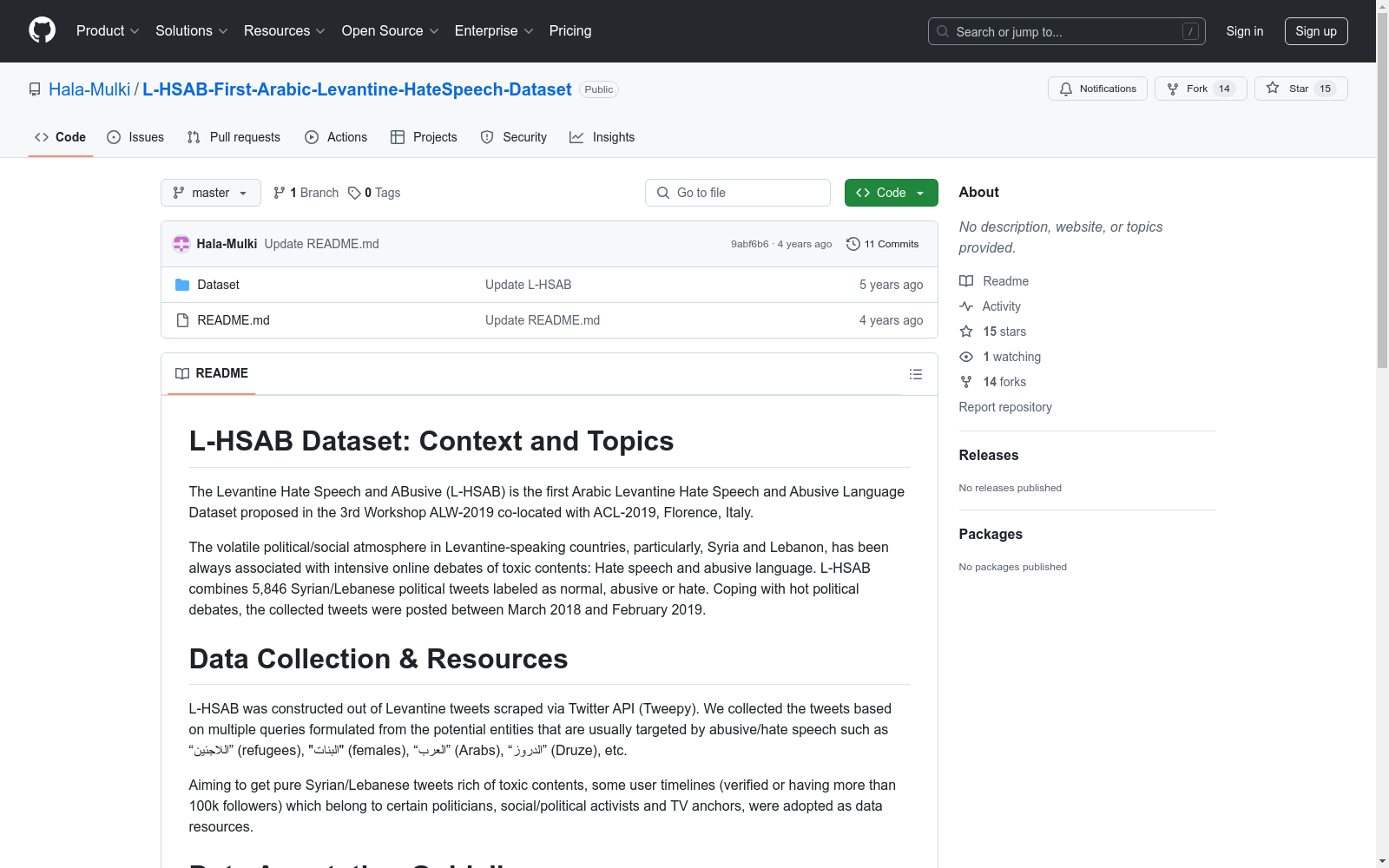
Task: Click the 0 Tags link
Action: pos(374,193)
